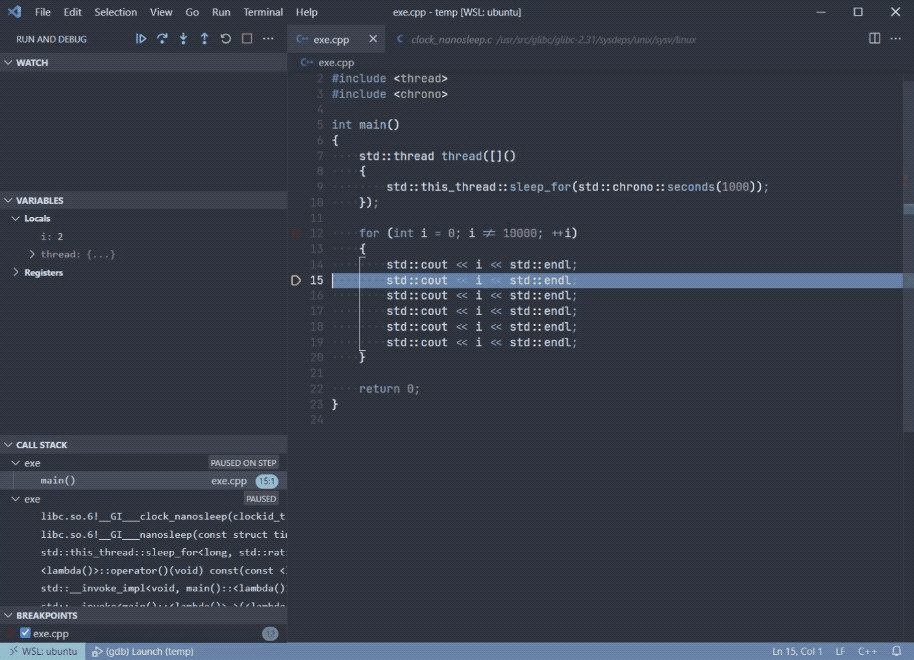This screenshot has width=914, height=660.
Task: Collapse the CALL STACK section
Action: (x=8, y=444)
